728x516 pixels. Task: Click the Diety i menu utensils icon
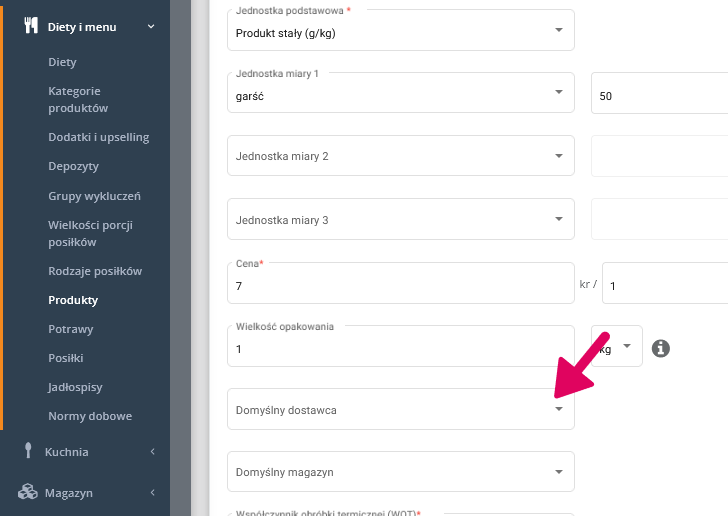click(30, 26)
